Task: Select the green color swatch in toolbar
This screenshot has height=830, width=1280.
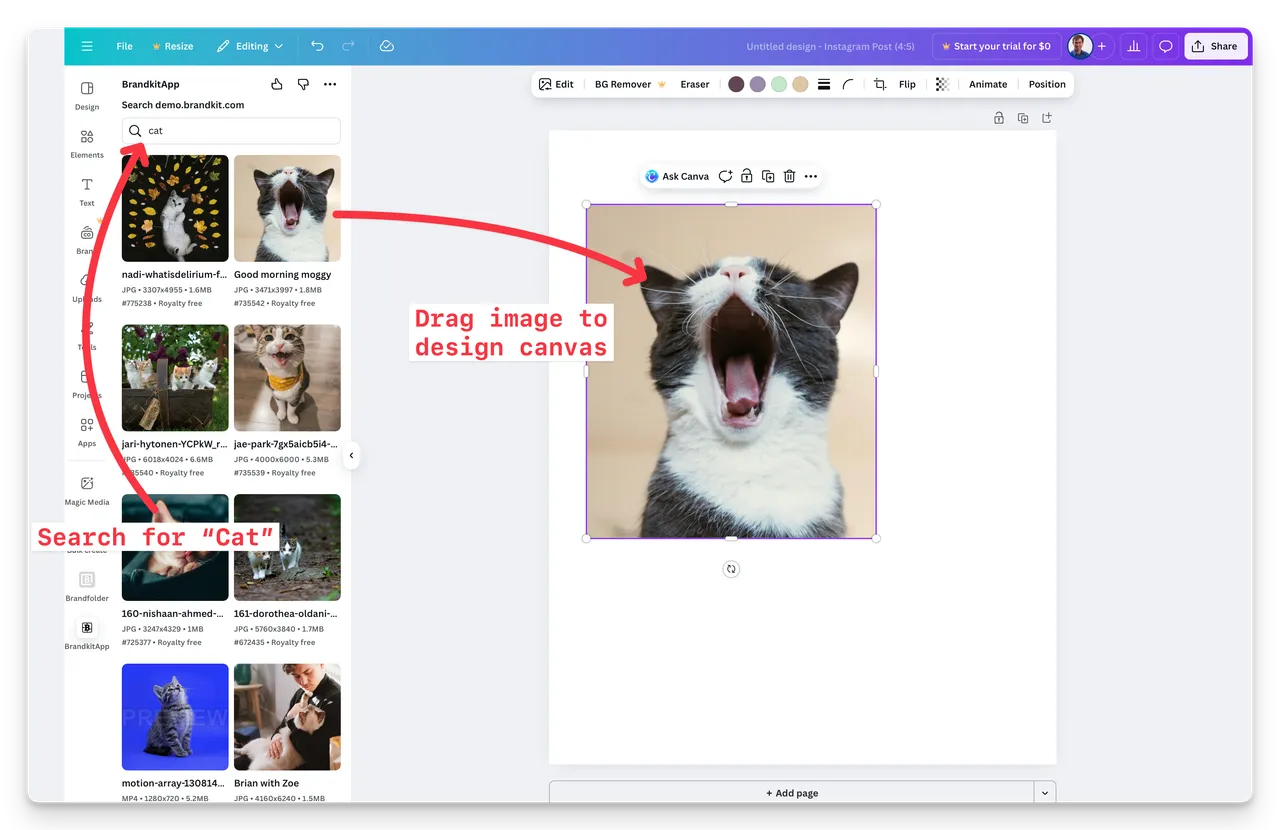Action: [779, 84]
